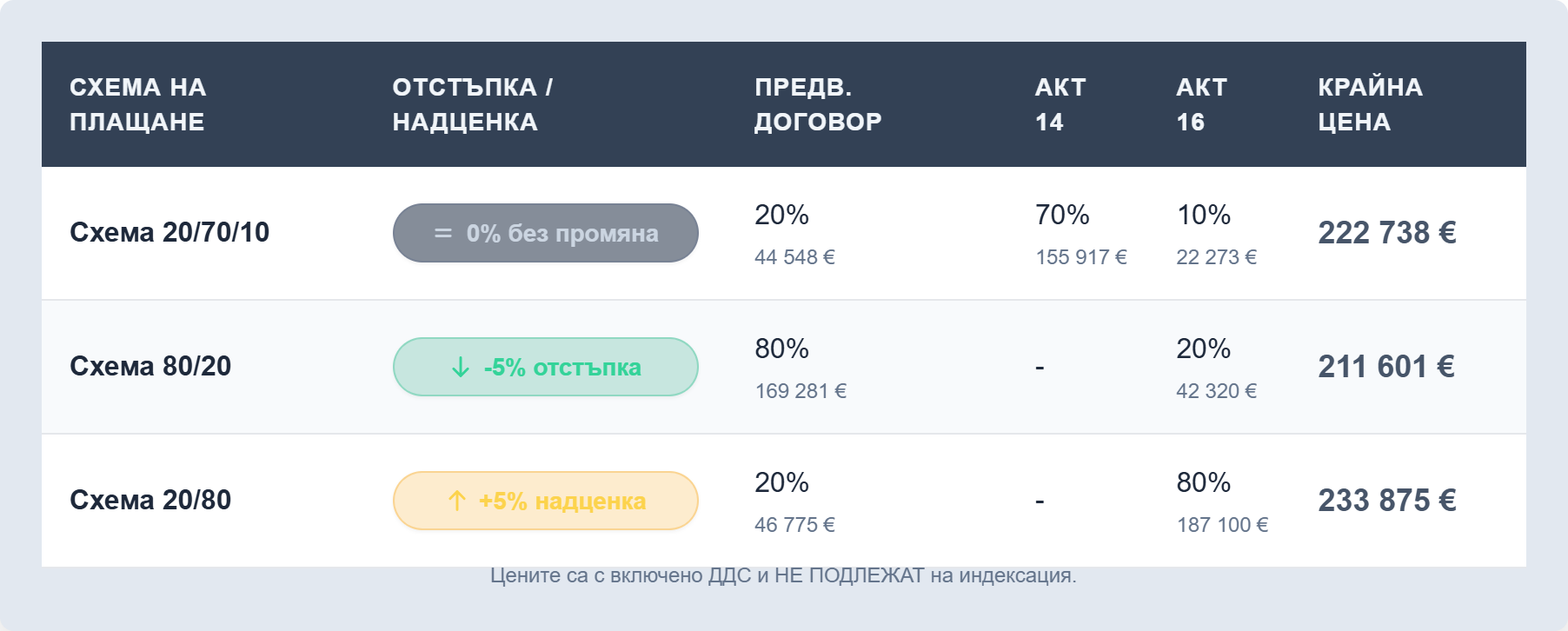
Task: Select the 'Схема 80/20' row label
Action: click(150, 366)
